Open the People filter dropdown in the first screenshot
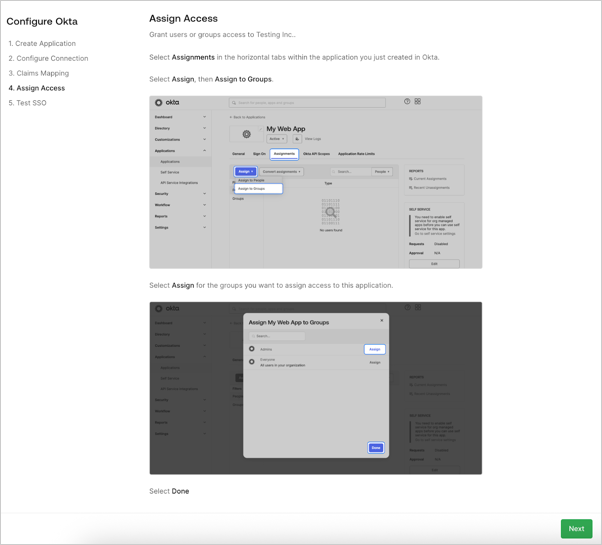The width and height of the screenshot is (602, 545). coord(382,172)
